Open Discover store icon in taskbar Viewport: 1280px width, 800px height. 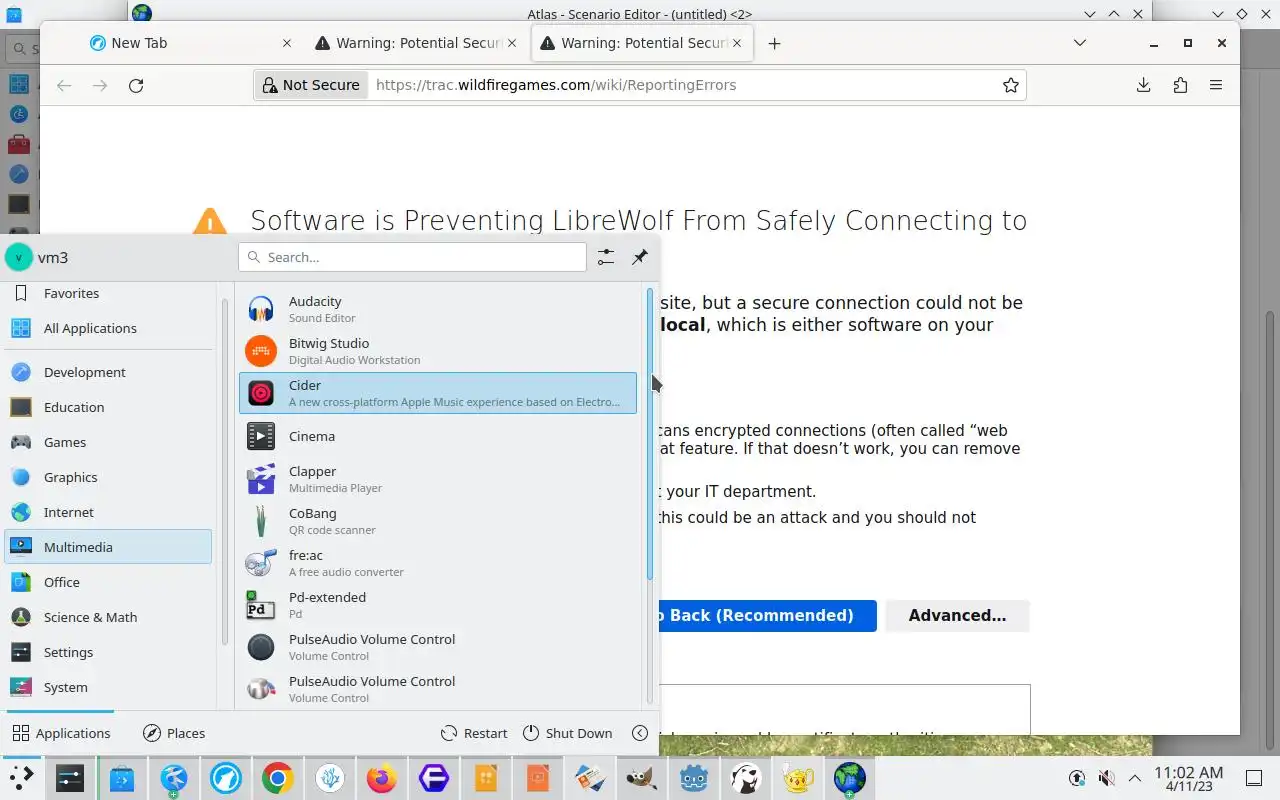(122, 778)
